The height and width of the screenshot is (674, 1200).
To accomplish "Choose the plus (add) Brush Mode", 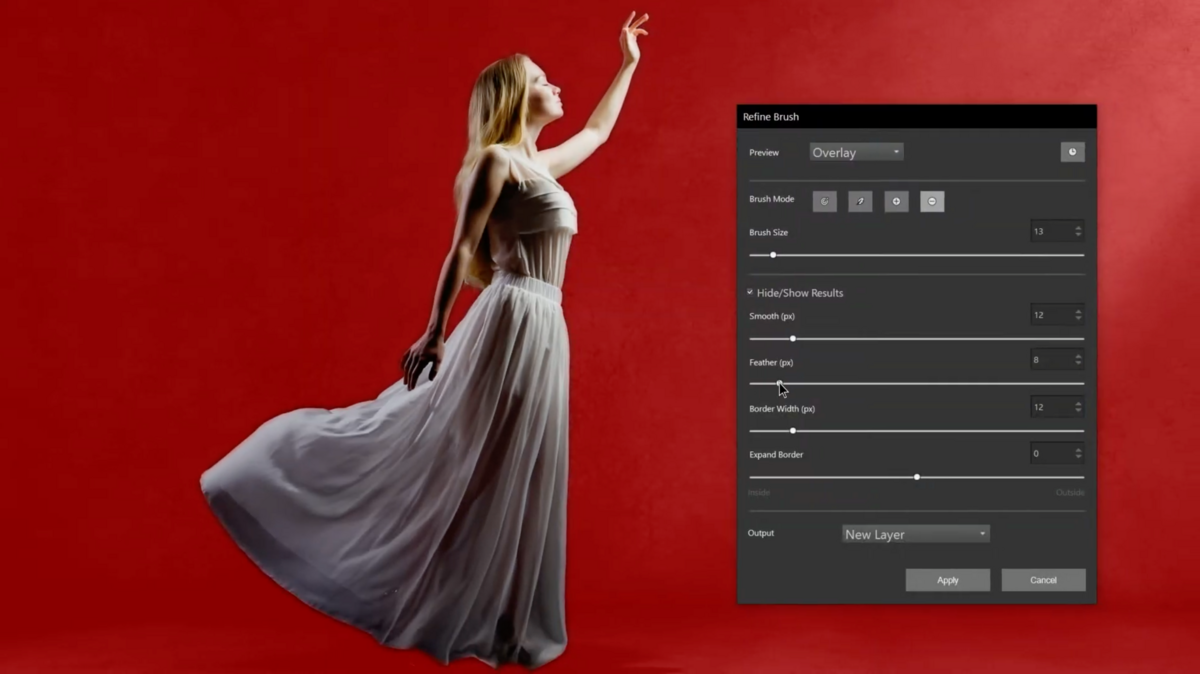I will [896, 202].
